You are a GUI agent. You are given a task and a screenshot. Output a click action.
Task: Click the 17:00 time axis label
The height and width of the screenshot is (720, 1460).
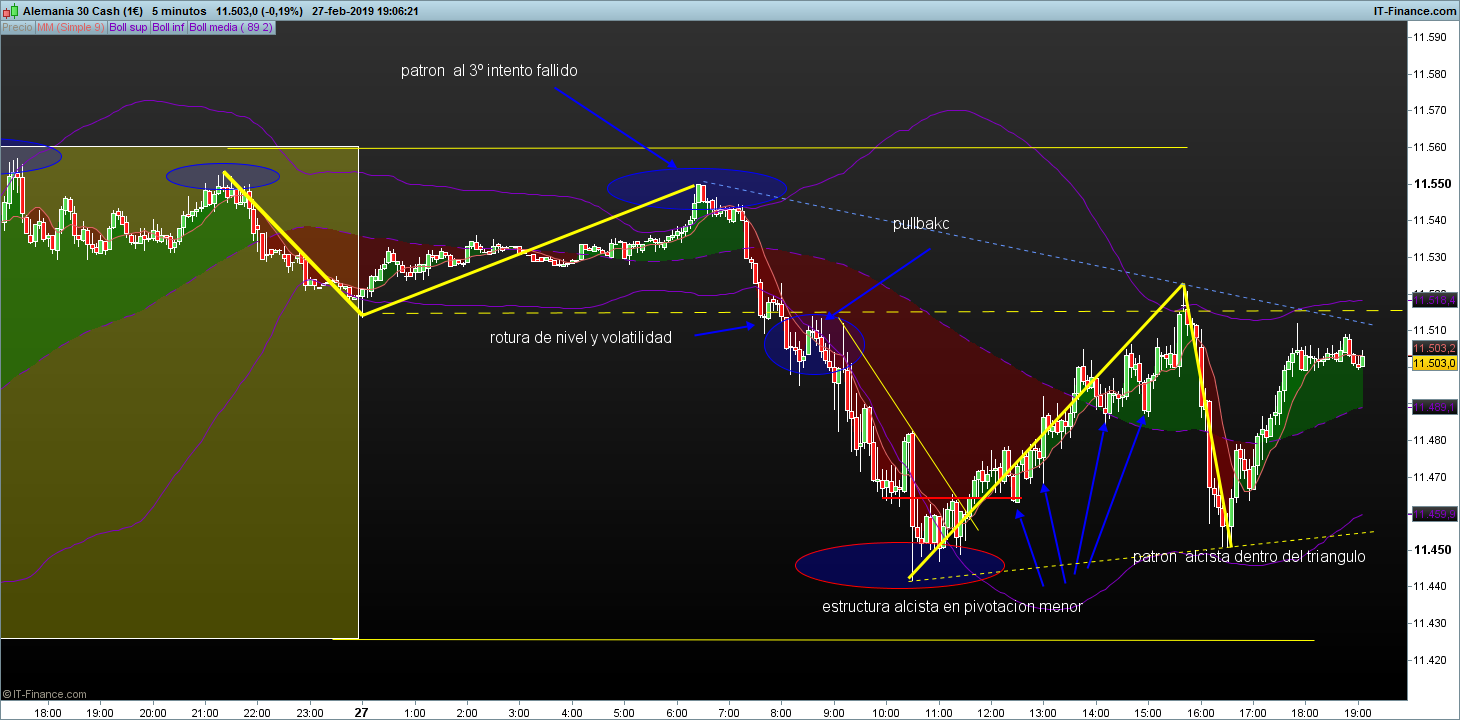(x=1252, y=713)
